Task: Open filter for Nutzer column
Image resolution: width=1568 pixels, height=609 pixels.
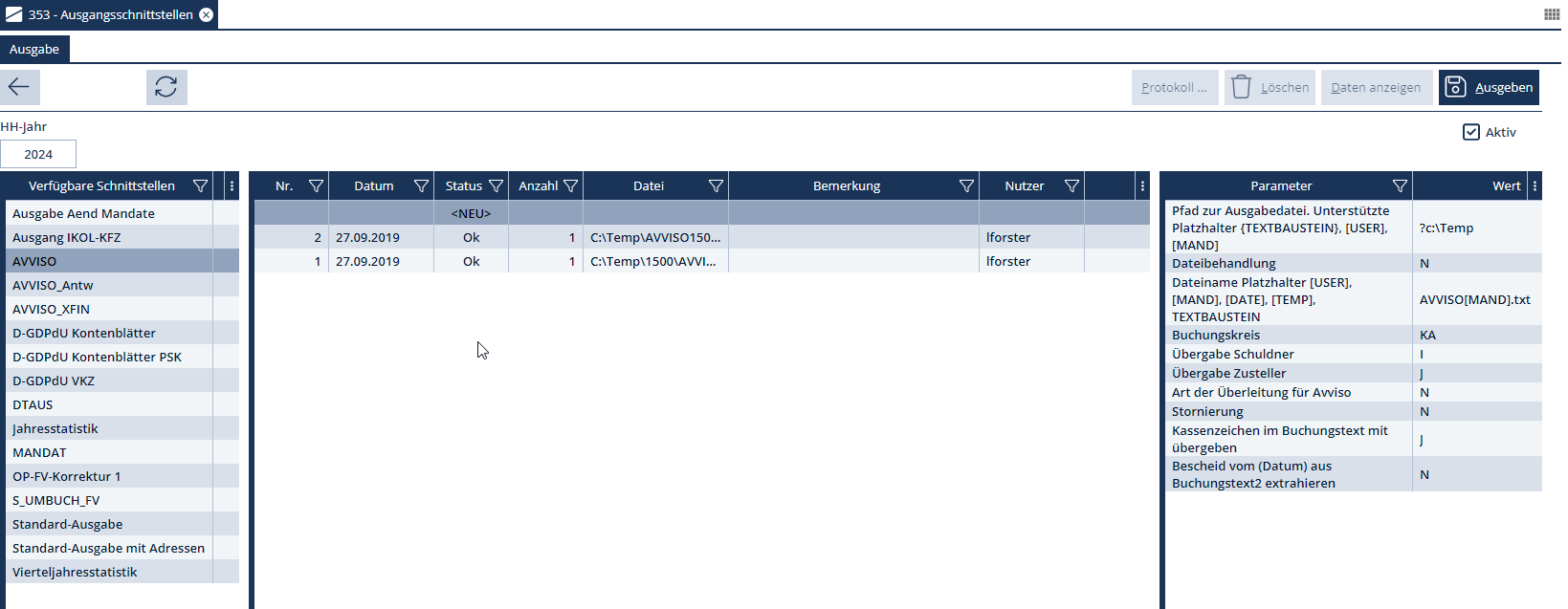Action: pos(1071,186)
